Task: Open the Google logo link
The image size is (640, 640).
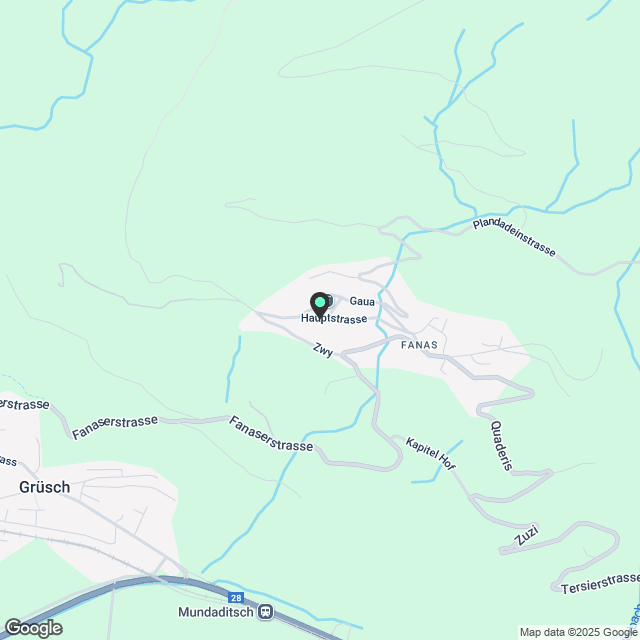Action: click(33, 628)
